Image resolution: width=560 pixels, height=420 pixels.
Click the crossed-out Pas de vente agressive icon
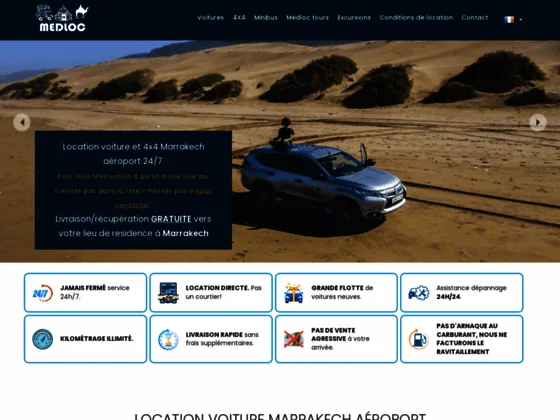pos(294,339)
